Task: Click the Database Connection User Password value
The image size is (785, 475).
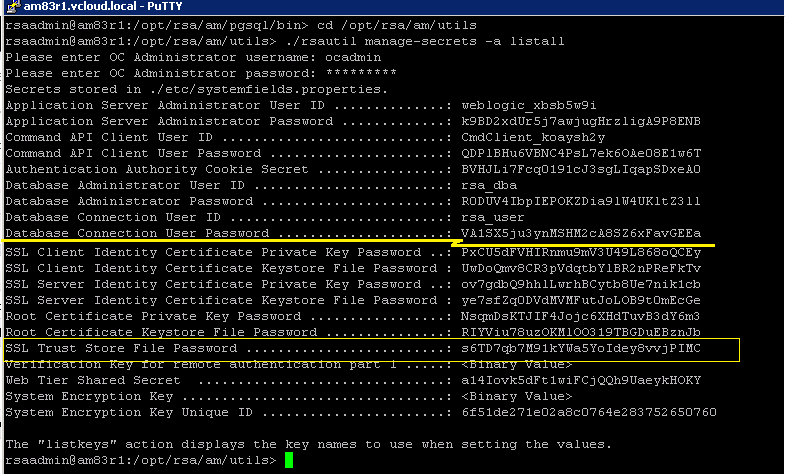Action: [x=580, y=233]
